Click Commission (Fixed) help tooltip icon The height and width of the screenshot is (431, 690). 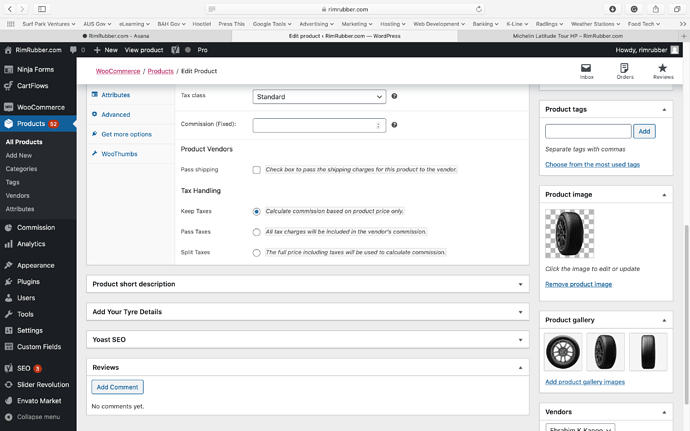click(x=394, y=125)
